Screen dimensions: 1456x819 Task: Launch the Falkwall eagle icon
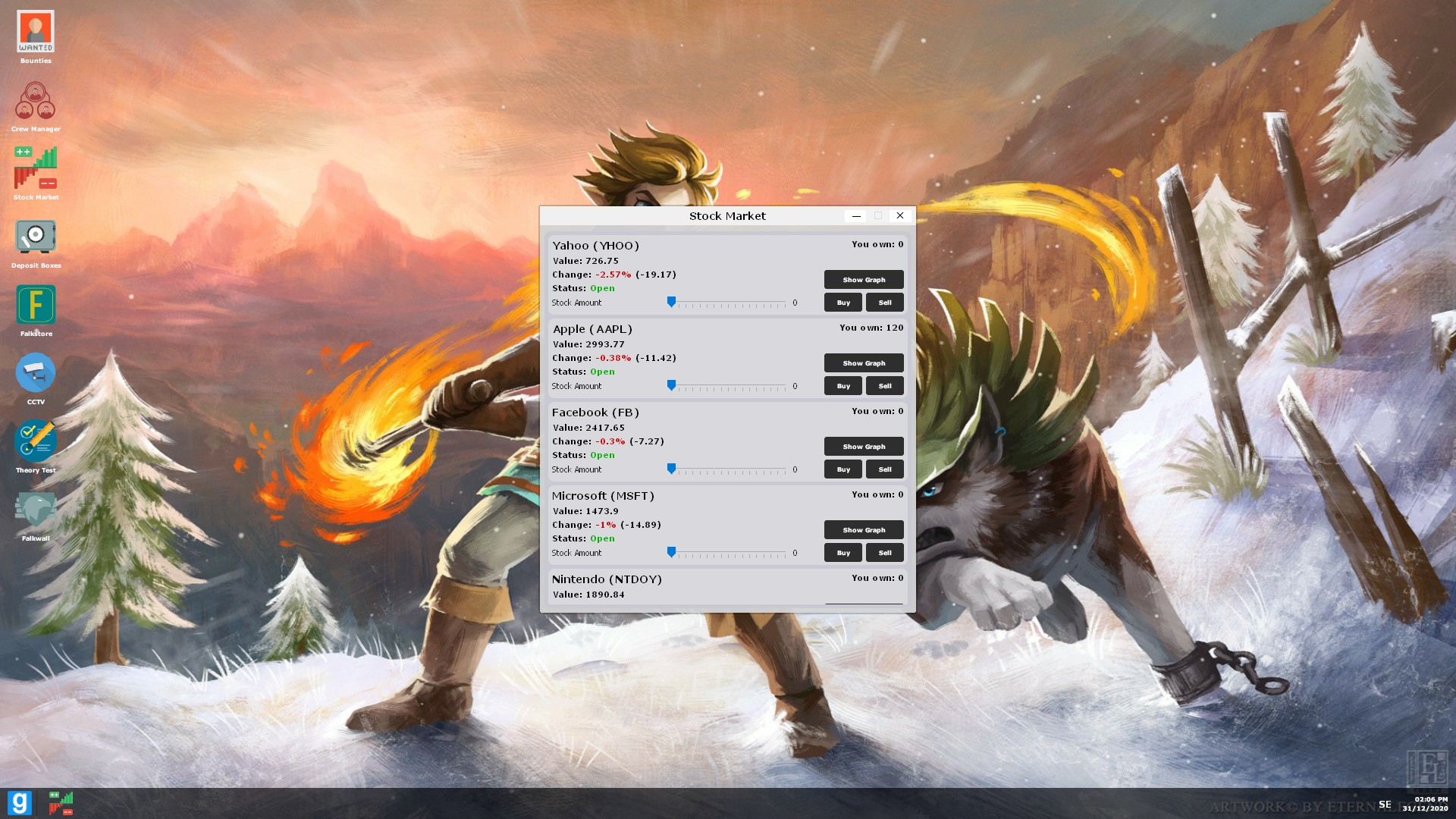pyautogui.click(x=36, y=510)
